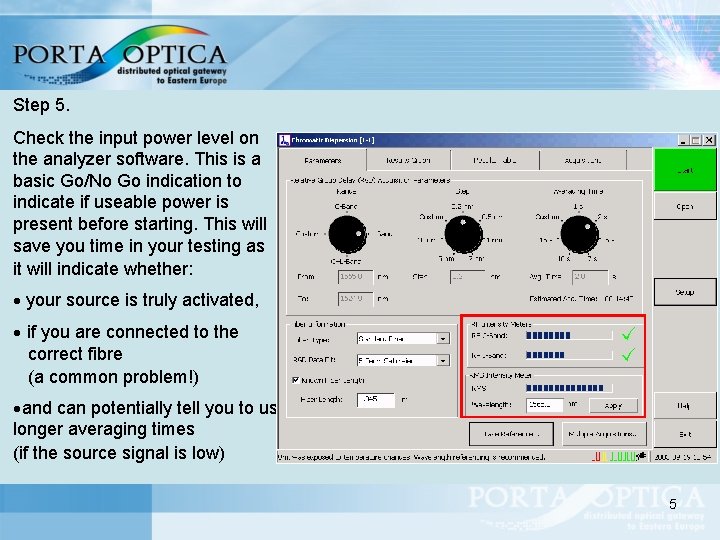720x540 pixels.
Task: Click the Setup button
Action: click(x=685, y=292)
